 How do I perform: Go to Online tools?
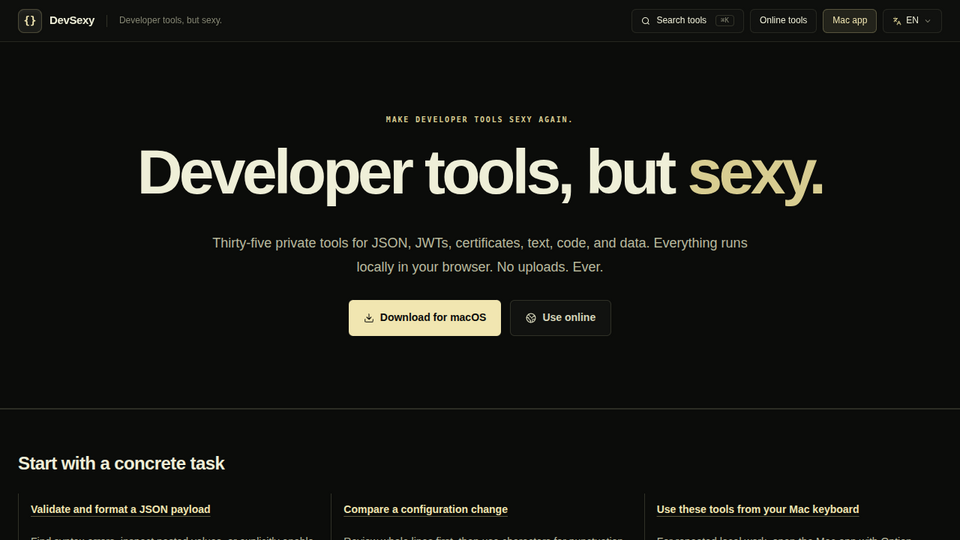click(x=783, y=21)
